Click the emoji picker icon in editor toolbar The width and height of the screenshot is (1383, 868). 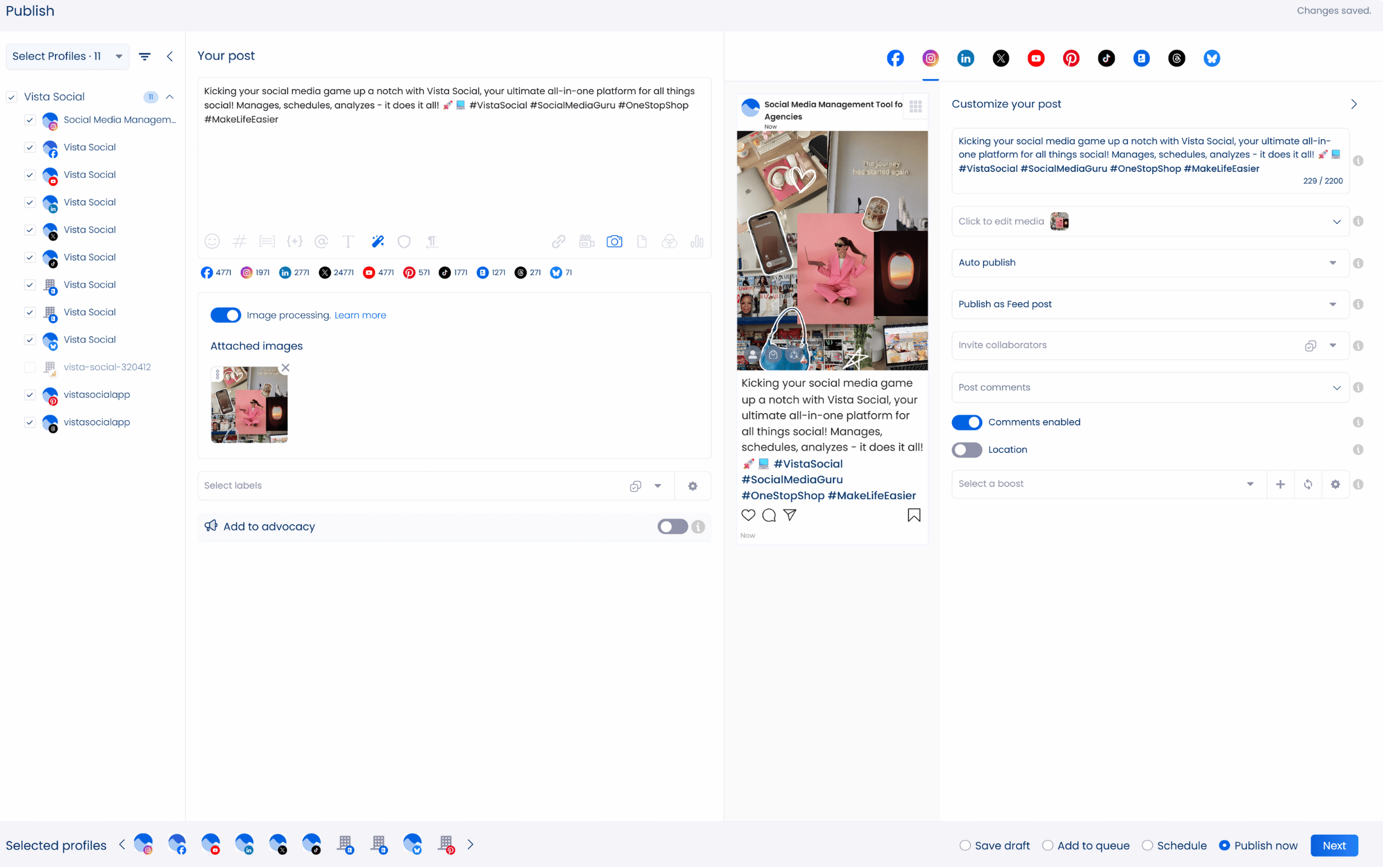pos(212,242)
